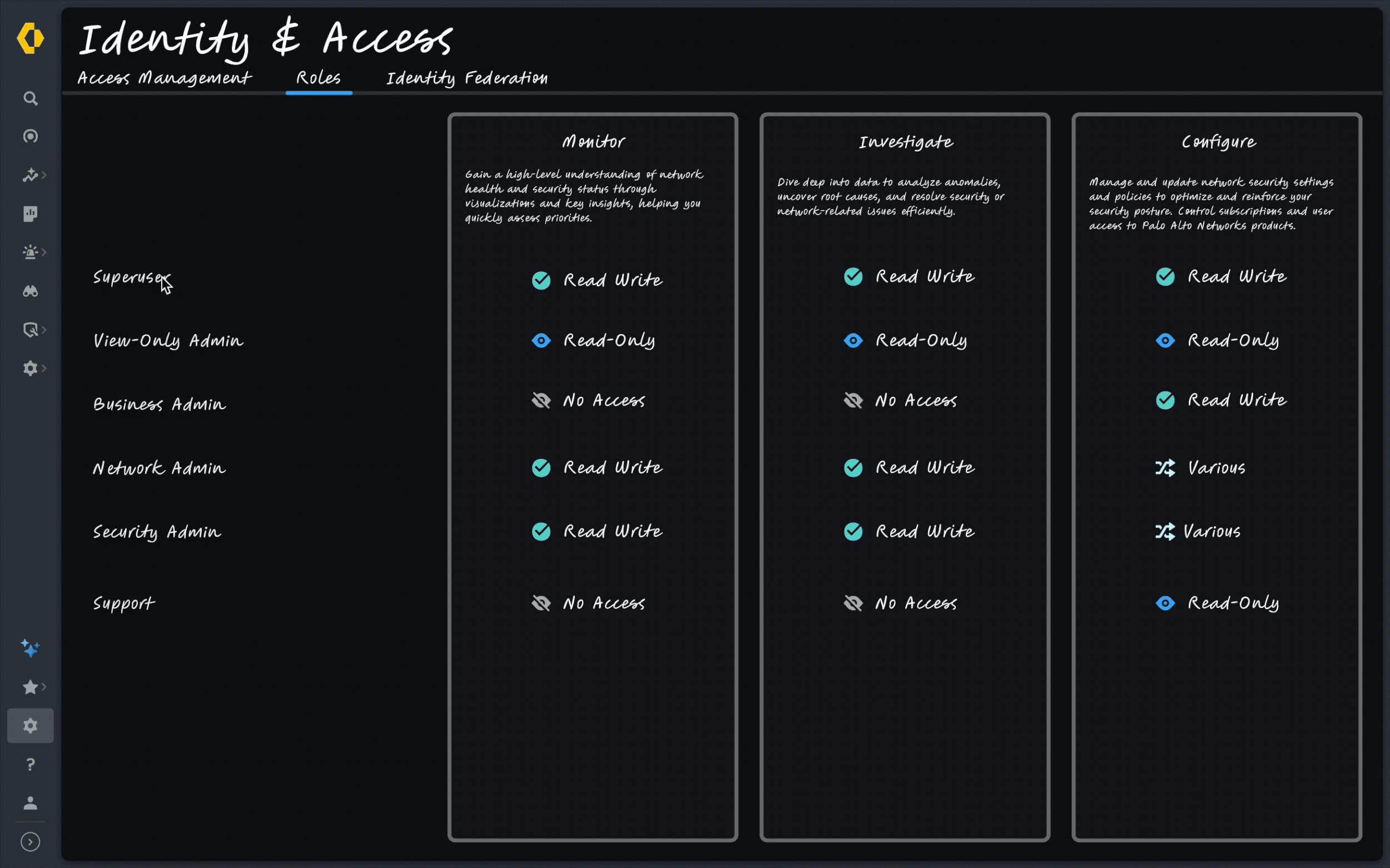Click View-Only Admin Monitor read-only eye icon
This screenshot has width=1390, height=868.
click(x=541, y=341)
